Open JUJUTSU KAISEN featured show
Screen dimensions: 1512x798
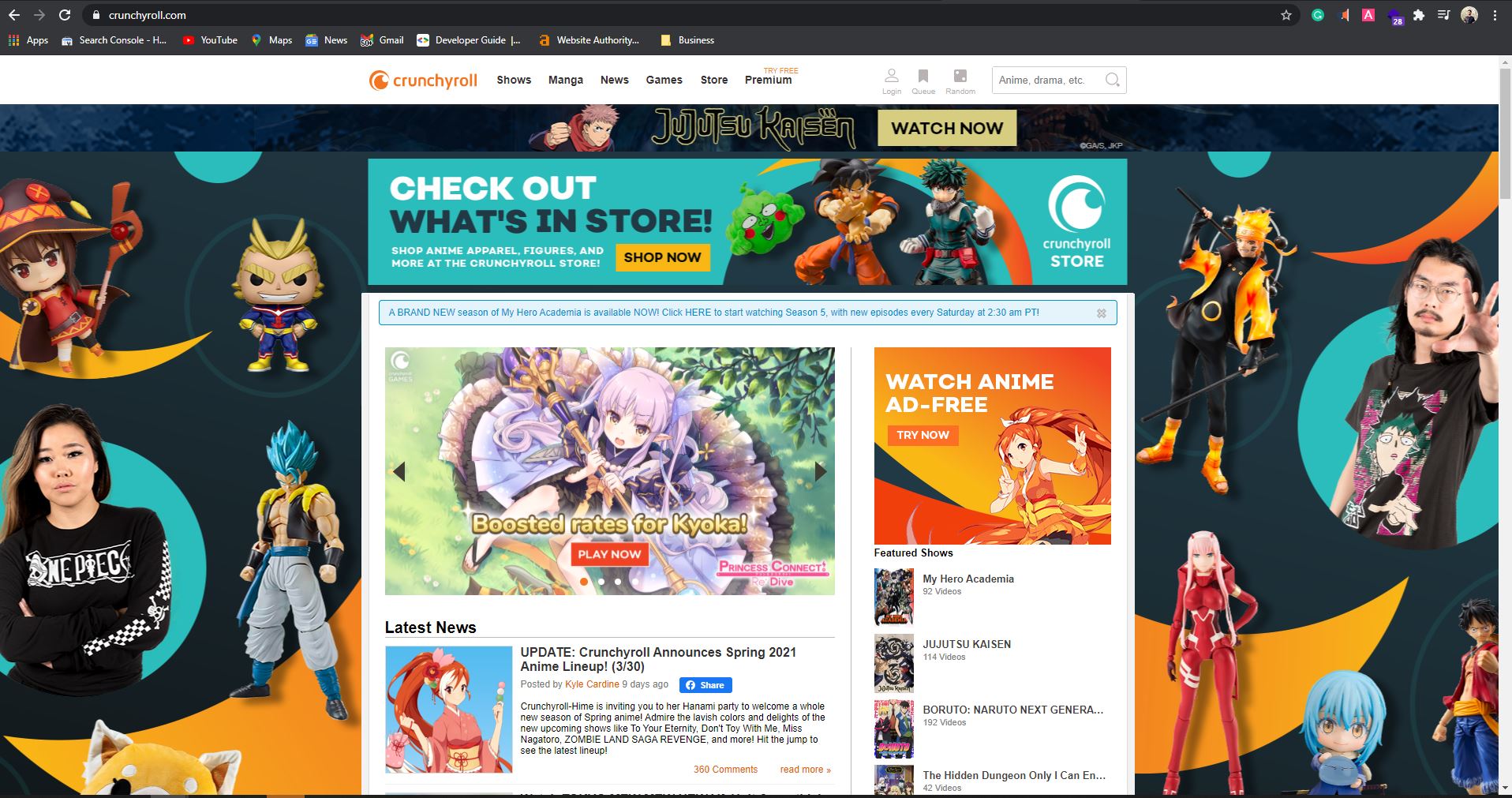coord(967,644)
